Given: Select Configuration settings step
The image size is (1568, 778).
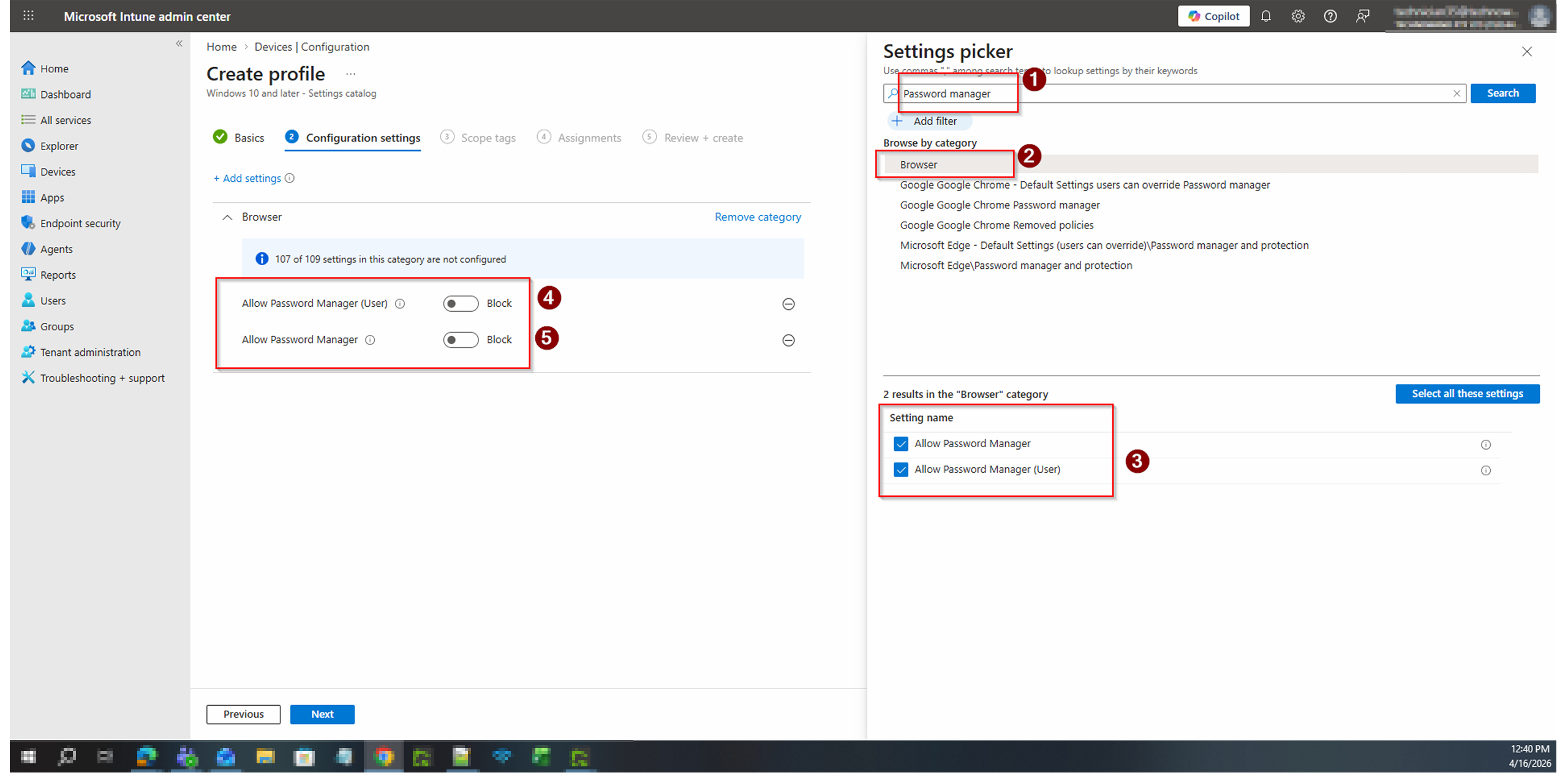Looking at the screenshot, I should tap(353, 137).
